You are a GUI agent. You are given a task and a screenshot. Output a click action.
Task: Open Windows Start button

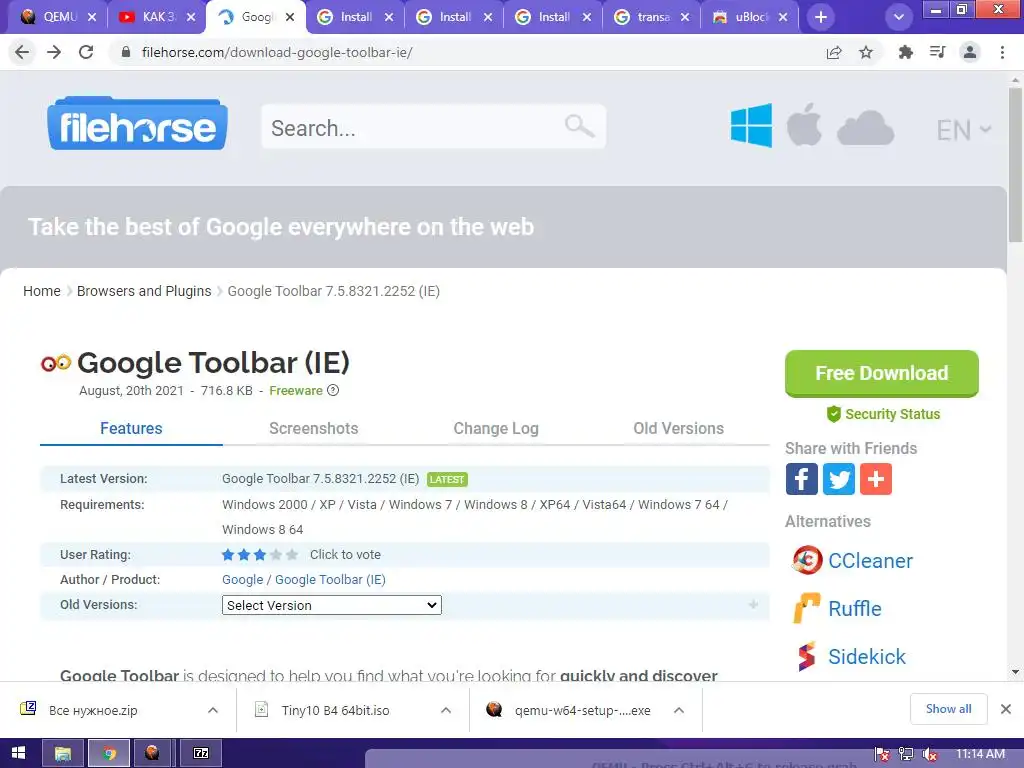(18, 753)
